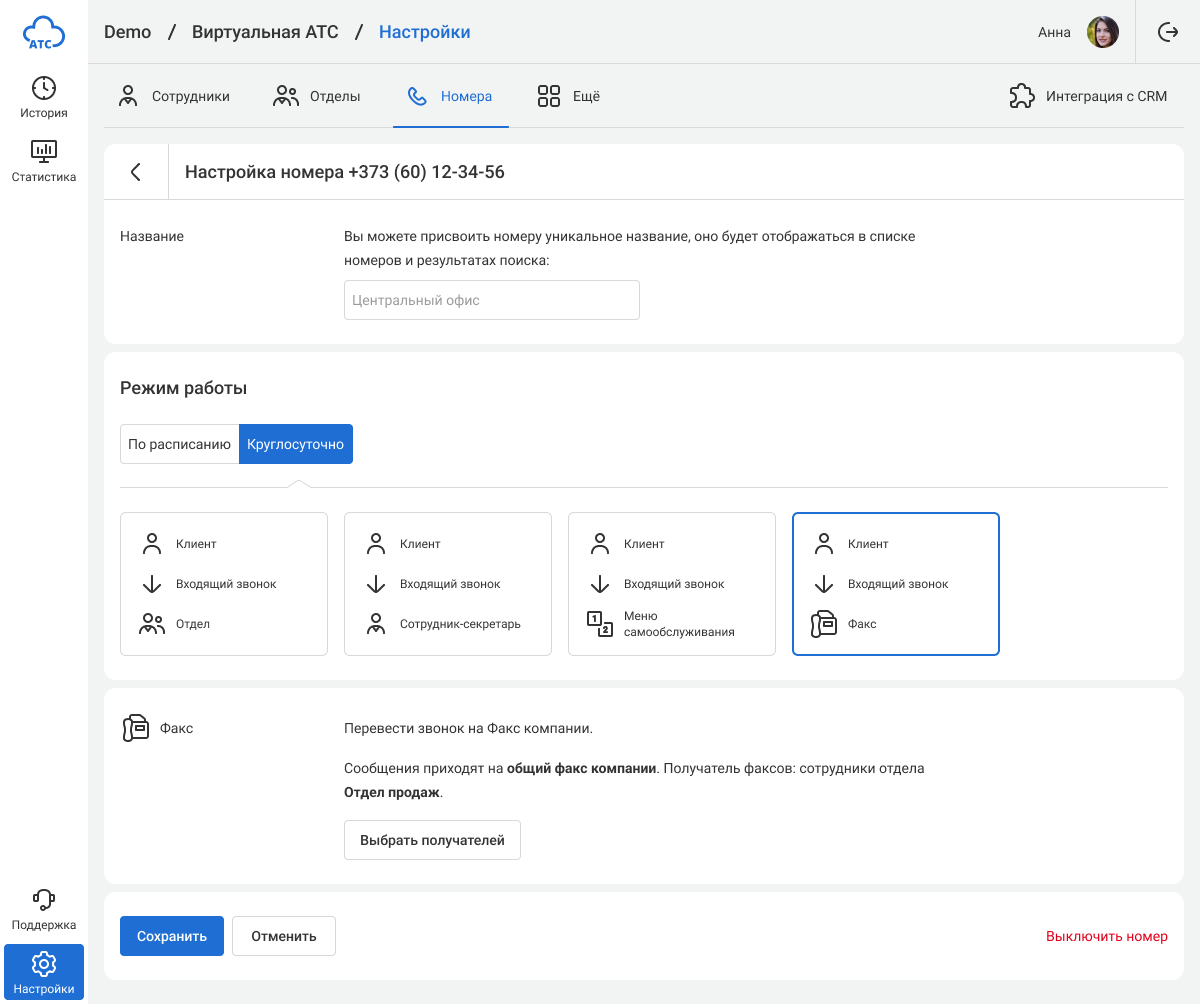Open the Сотрудники tab

pyautogui.click(x=175, y=97)
